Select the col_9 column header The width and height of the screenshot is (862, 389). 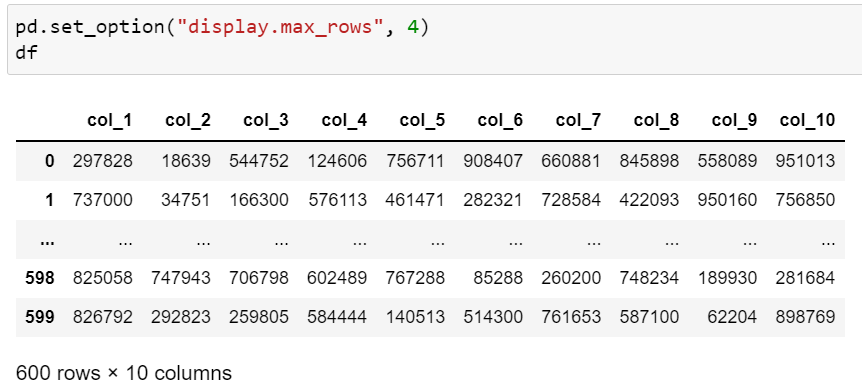point(734,120)
